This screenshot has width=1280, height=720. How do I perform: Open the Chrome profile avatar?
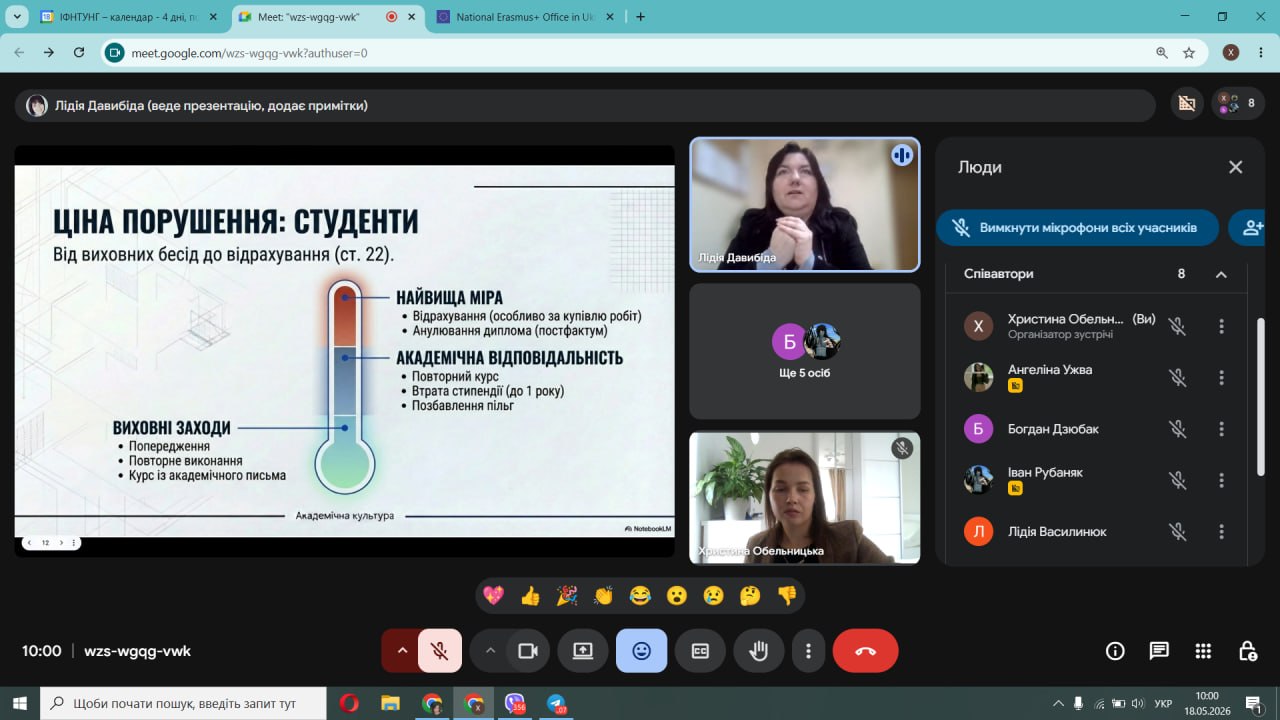(1231, 53)
